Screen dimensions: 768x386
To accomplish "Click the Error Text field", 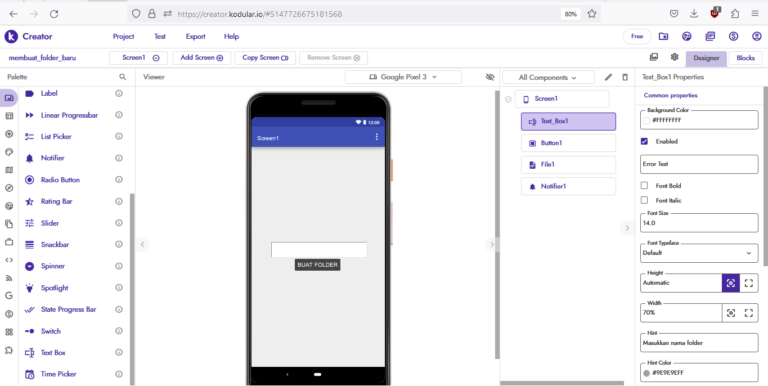I will click(699, 164).
